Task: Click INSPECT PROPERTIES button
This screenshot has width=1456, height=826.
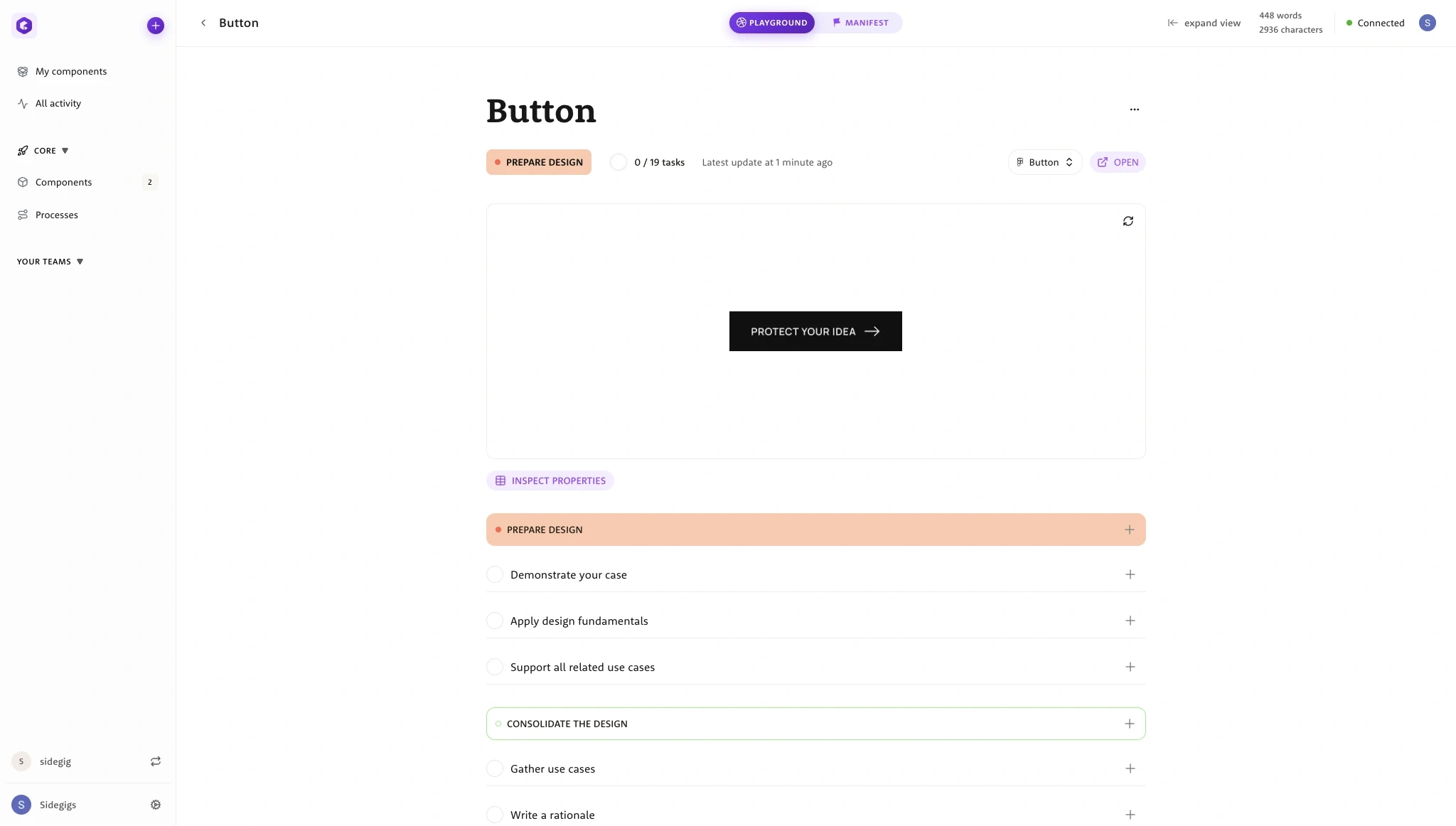Action: coord(550,481)
